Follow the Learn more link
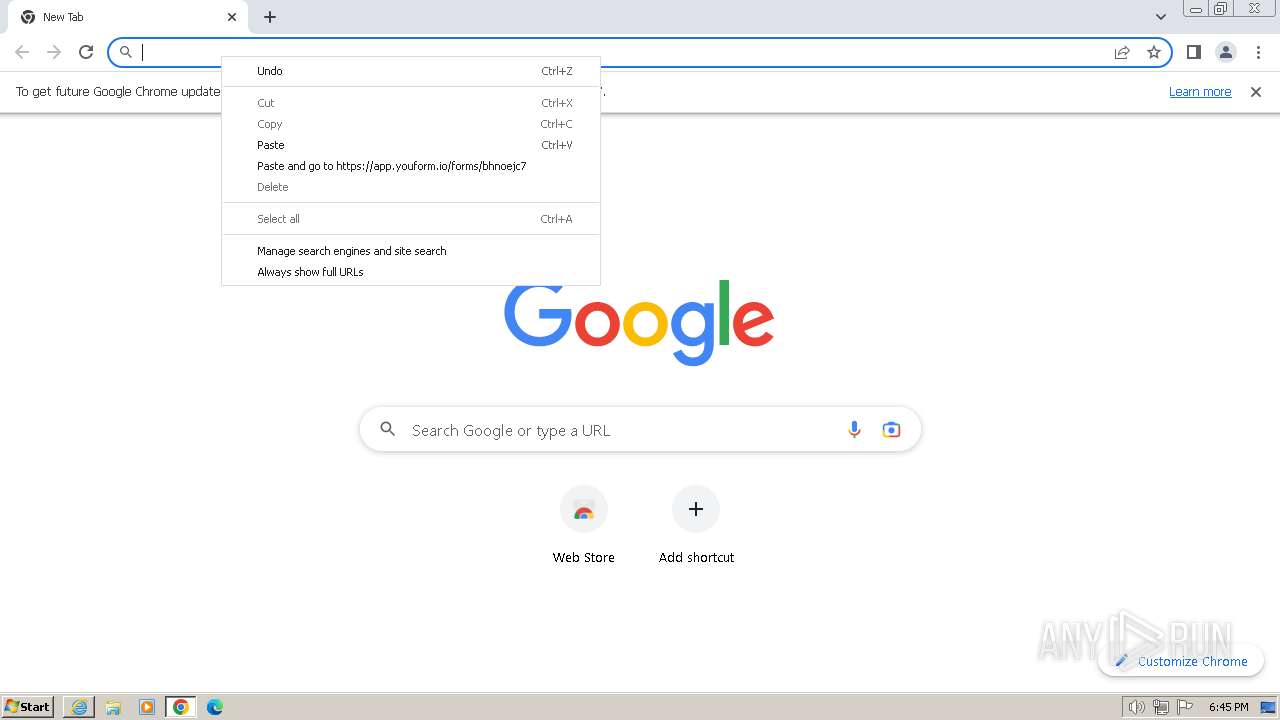The height and width of the screenshot is (720, 1280). click(1200, 92)
